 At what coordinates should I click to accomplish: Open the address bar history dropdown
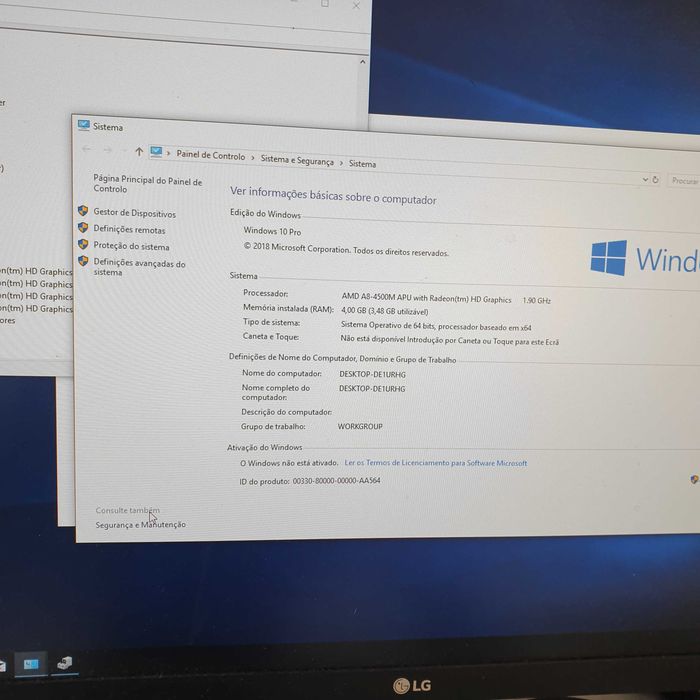point(645,179)
